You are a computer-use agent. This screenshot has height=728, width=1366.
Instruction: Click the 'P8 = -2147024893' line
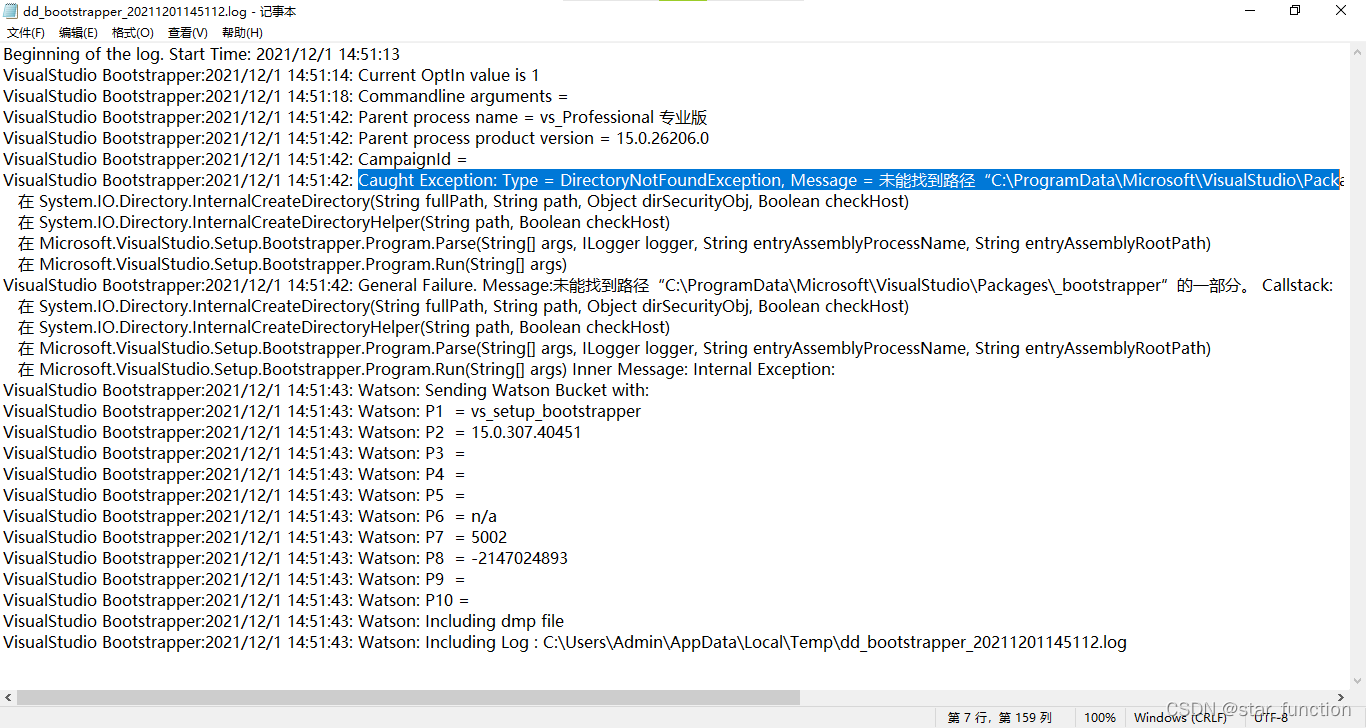285,558
